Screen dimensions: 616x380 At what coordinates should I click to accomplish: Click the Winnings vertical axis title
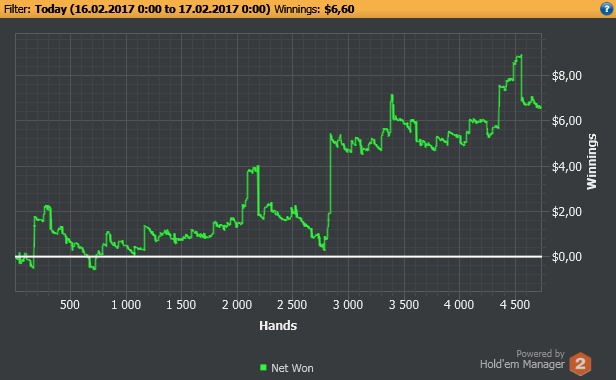[x=591, y=162]
